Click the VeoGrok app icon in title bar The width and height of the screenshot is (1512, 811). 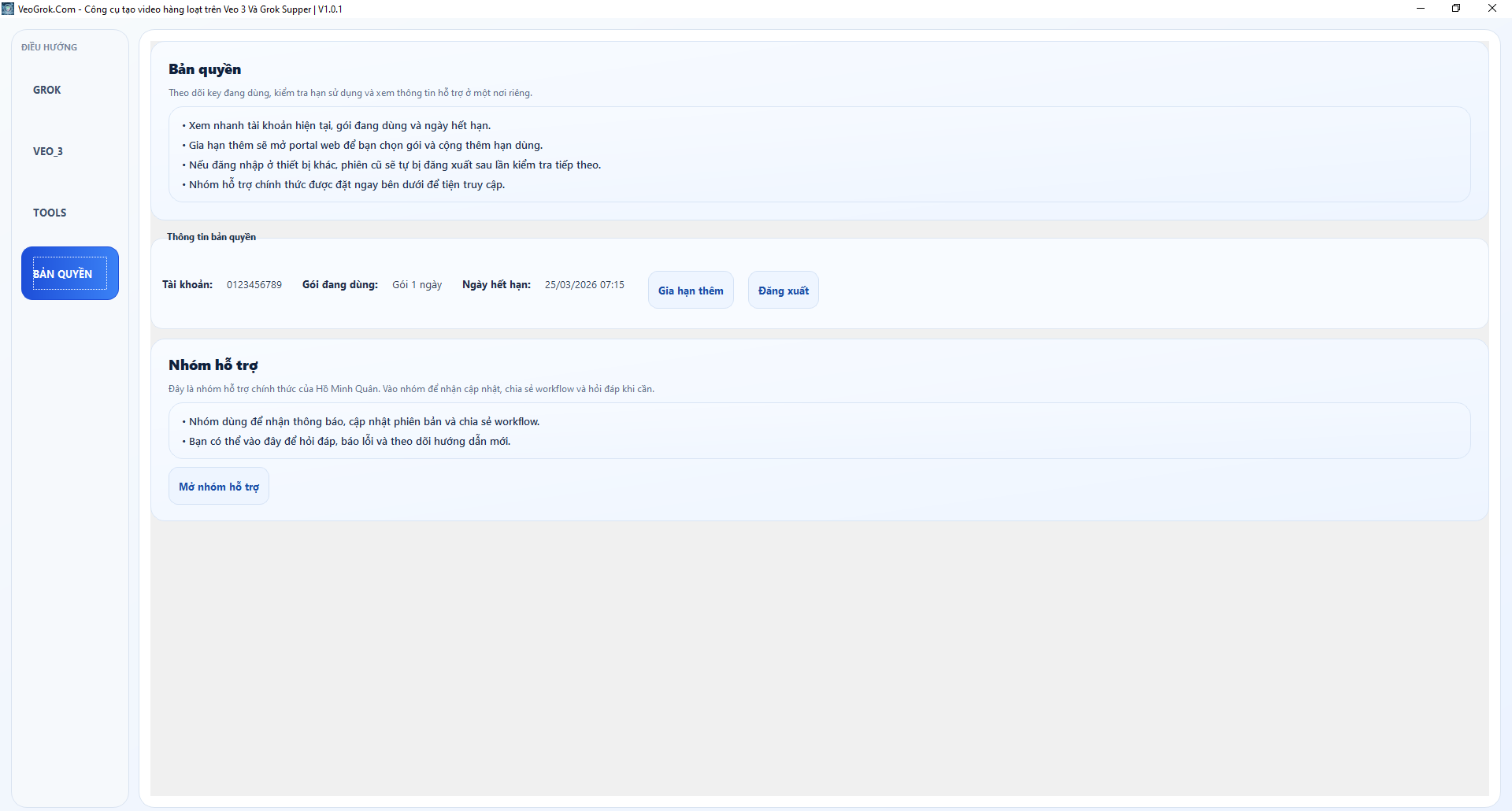[x=8, y=9]
